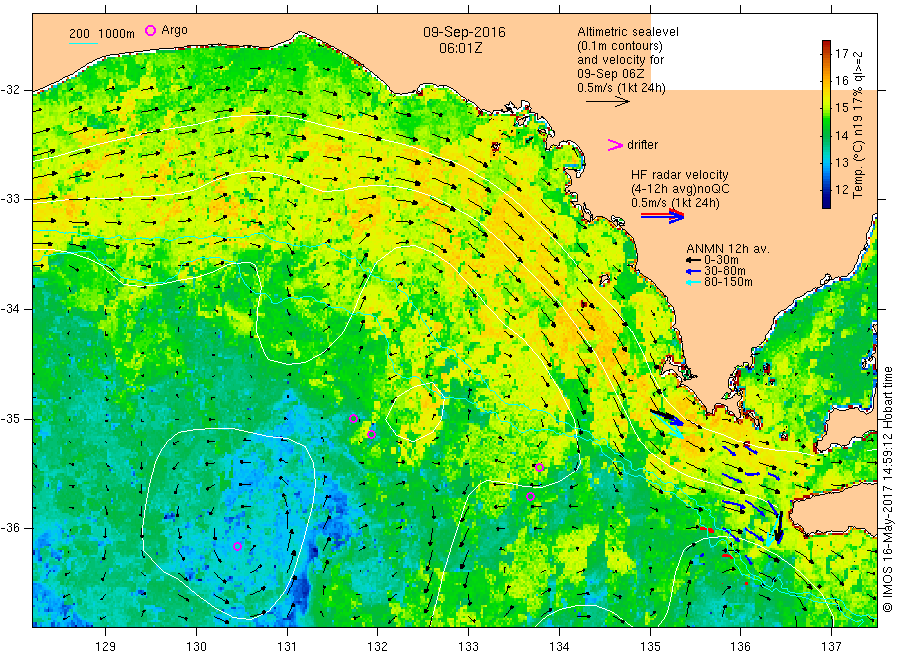Click the -34 latitude axis label
This screenshot has height=660, width=900.
10,309
